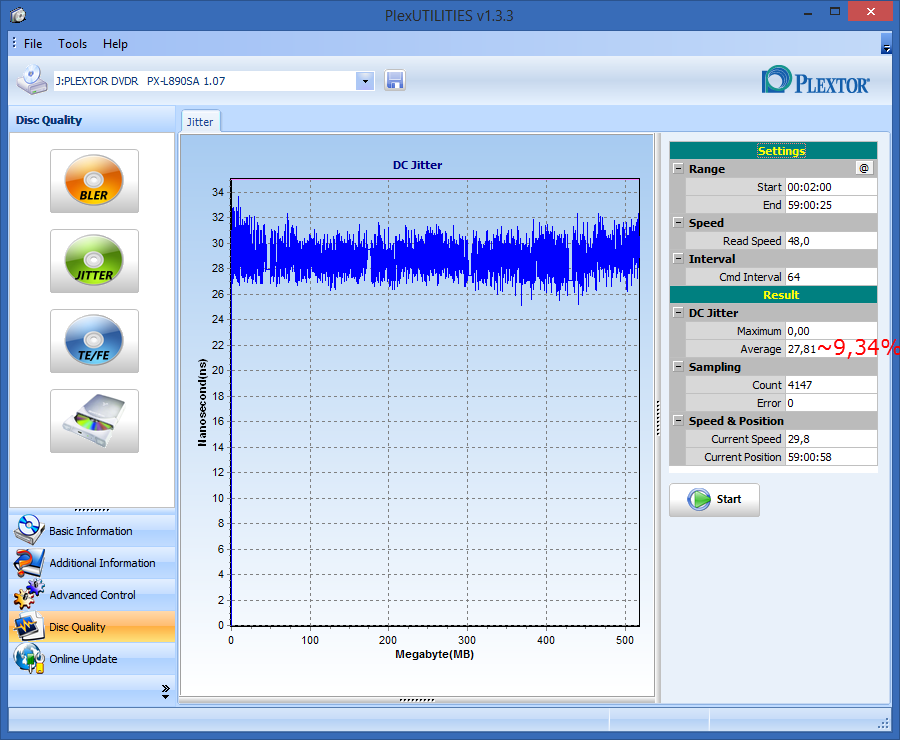Viewport: 900px width, 740px height.
Task: Collapse the Interval settings group
Action: click(678, 258)
